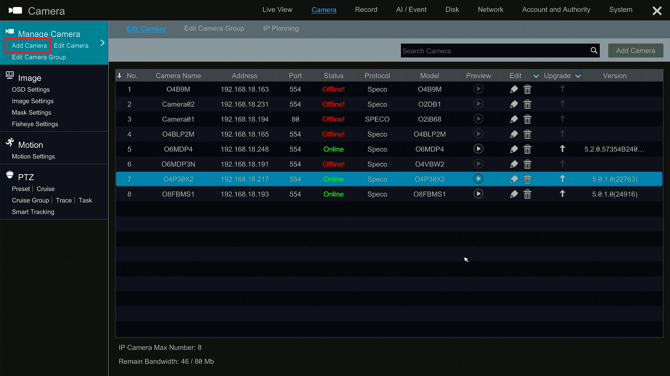Delete Camera02 using trash icon
670x376 pixels.
[527, 104]
